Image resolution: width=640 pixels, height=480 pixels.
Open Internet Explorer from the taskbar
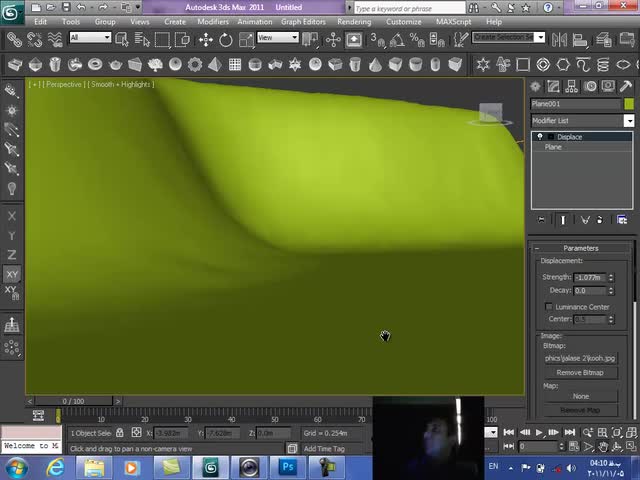(x=56, y=467)
